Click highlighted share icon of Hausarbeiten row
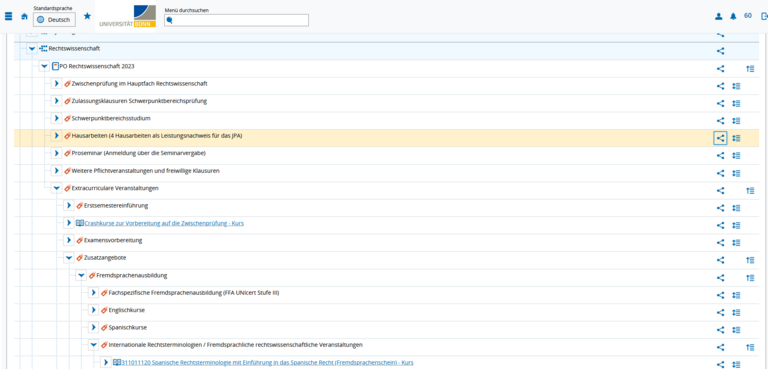The image size is (768, 369). tap(720, 138)
